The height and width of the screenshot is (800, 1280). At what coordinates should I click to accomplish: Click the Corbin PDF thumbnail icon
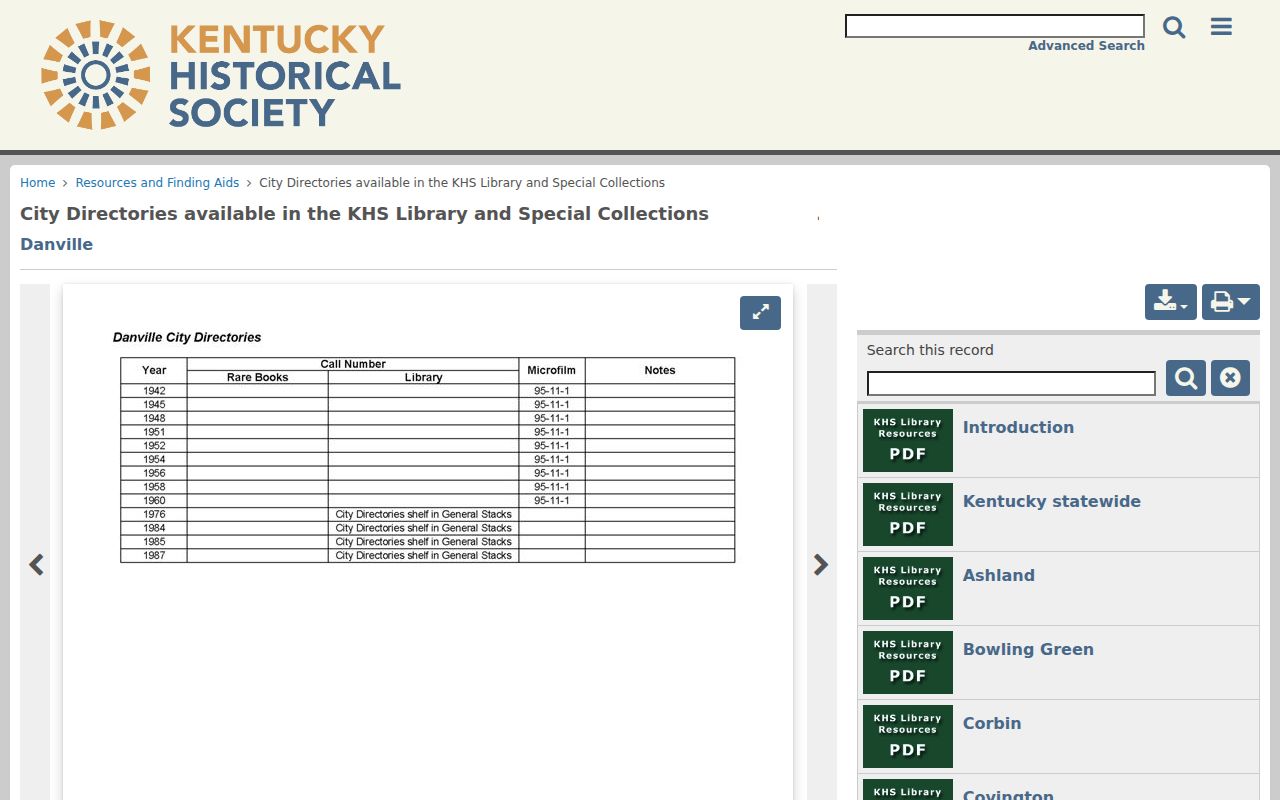pyautogui.click(x=908, y=736)
